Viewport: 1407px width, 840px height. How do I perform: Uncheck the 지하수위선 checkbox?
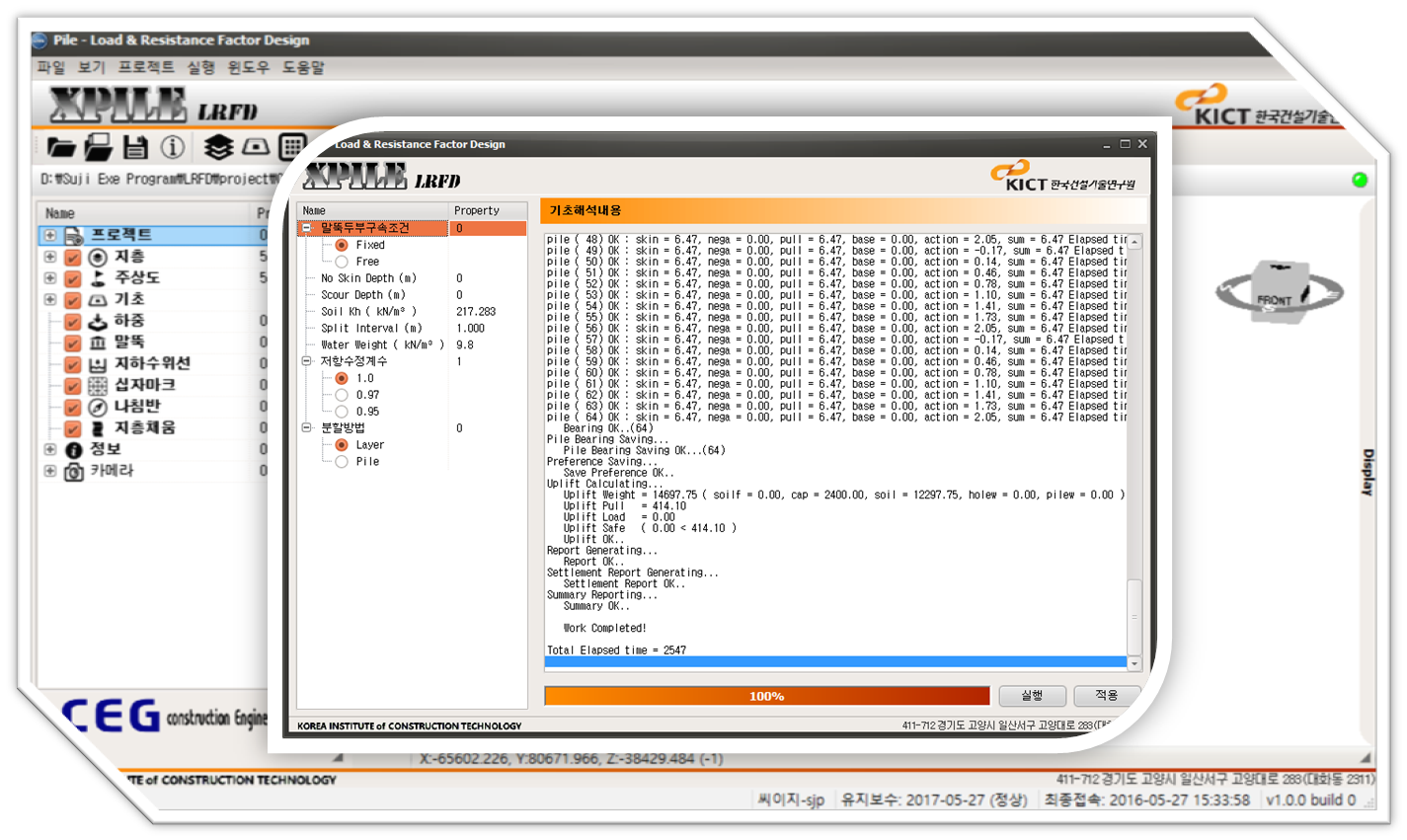click(x=72, y=364)
